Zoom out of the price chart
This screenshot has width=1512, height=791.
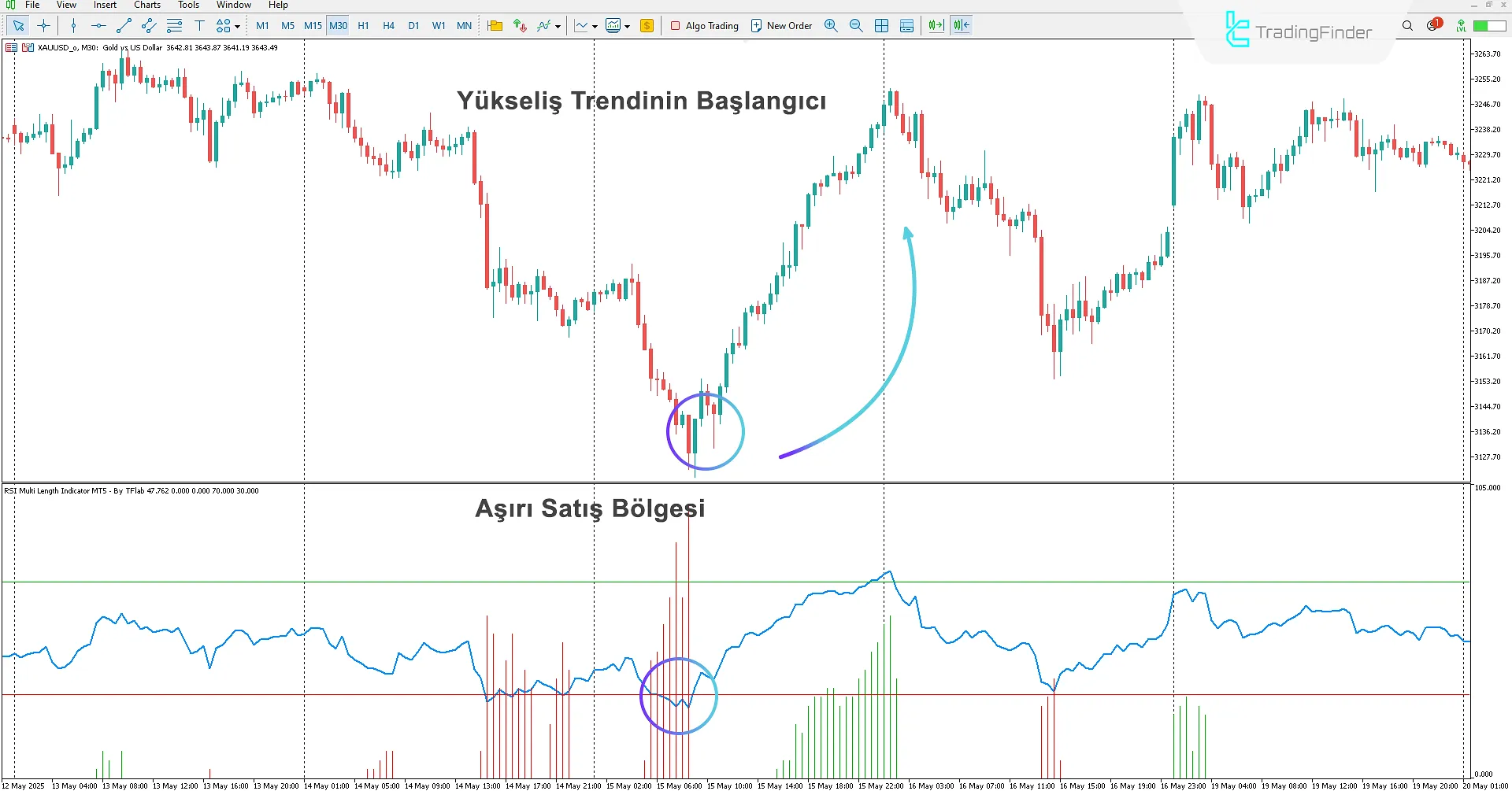tap(856, 25)
